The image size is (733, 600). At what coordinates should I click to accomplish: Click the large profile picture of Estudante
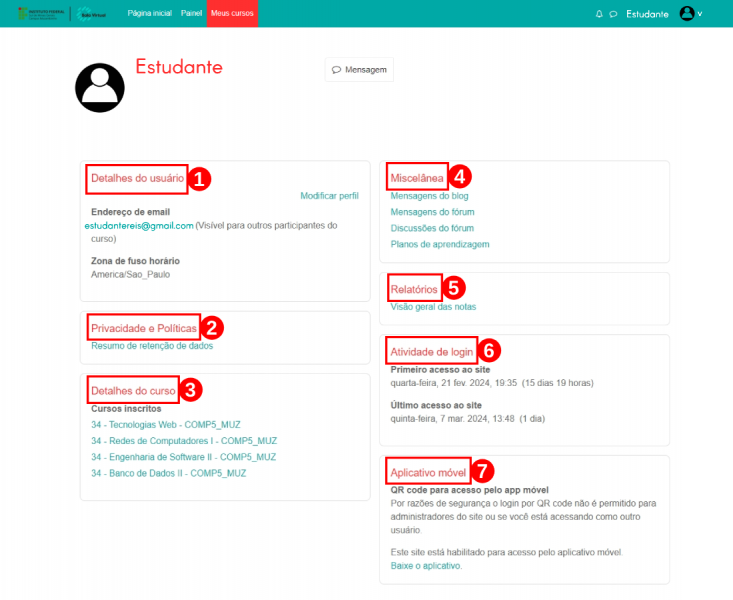100,88
